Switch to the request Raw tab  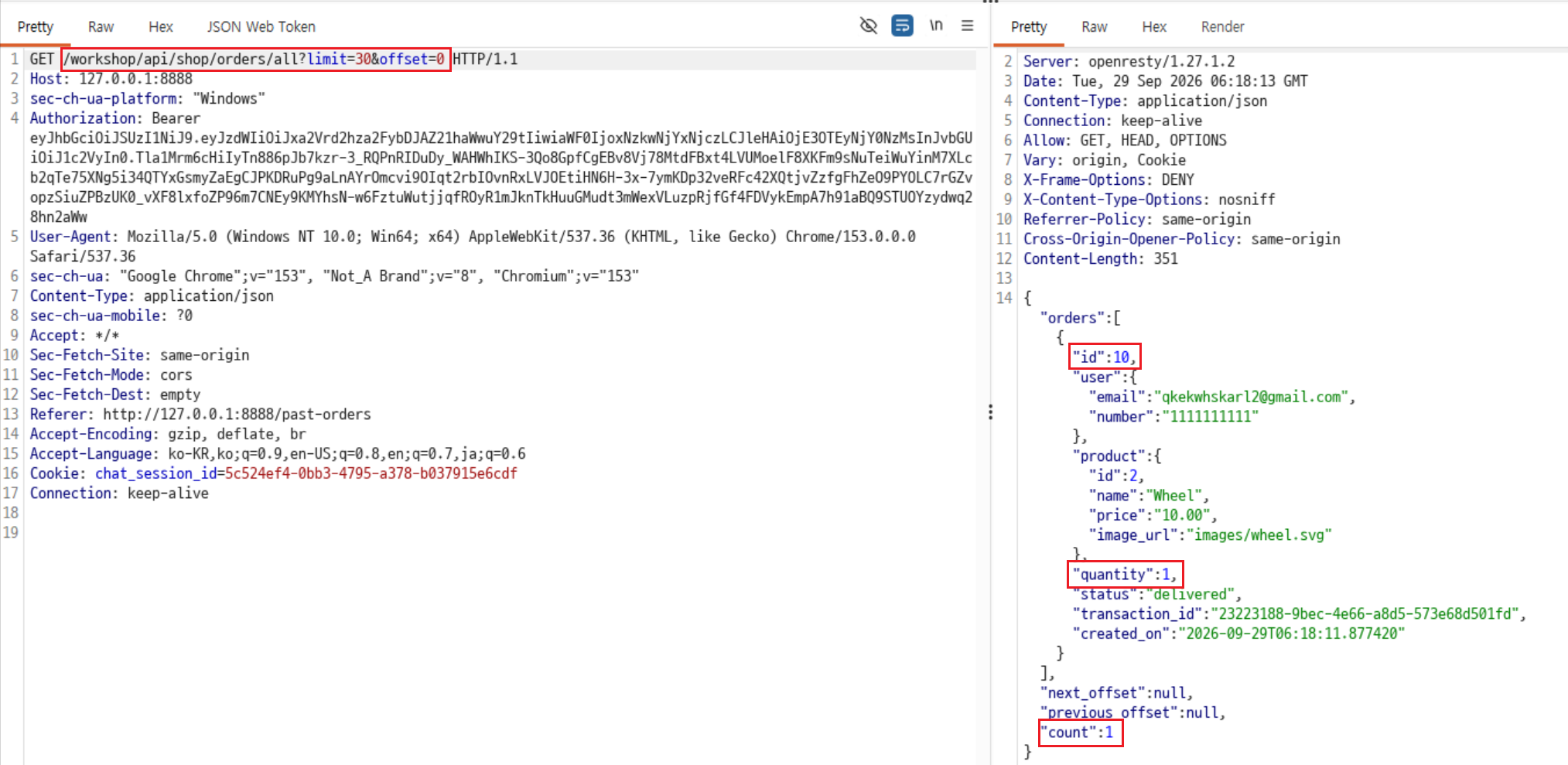point(101,26)
